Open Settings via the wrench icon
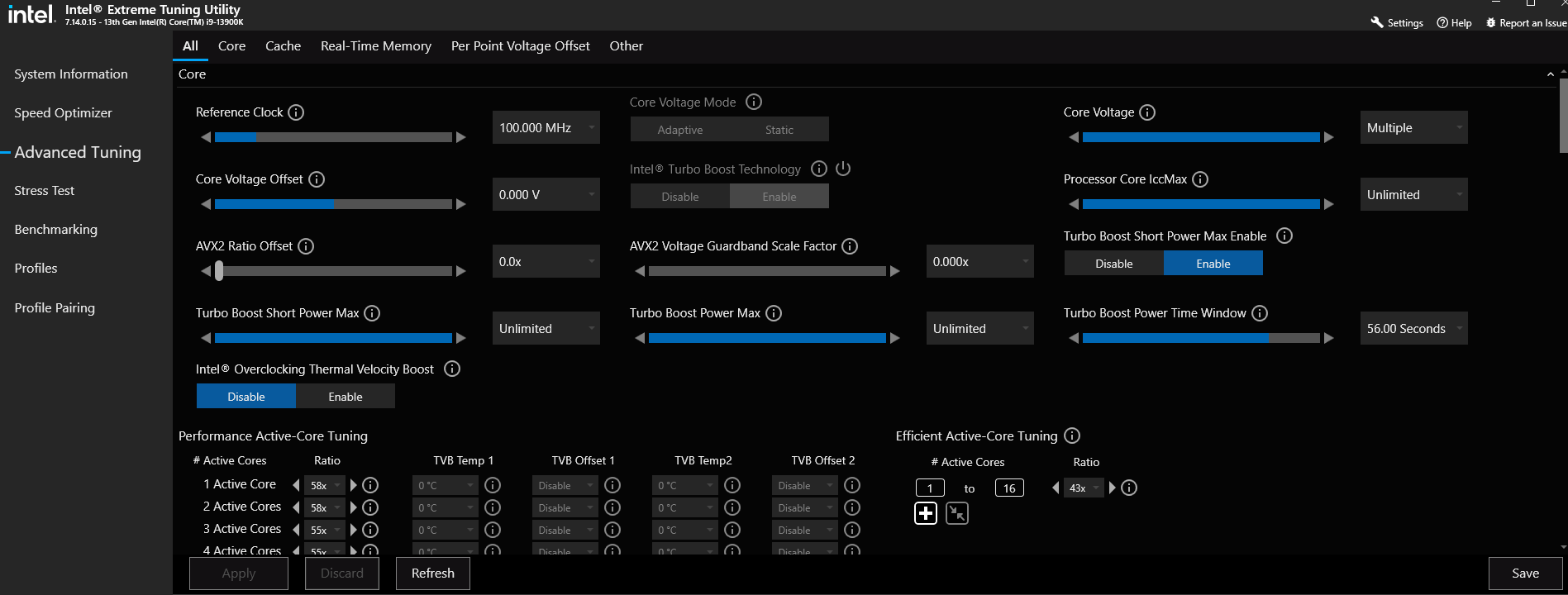 pos(1377,22)
